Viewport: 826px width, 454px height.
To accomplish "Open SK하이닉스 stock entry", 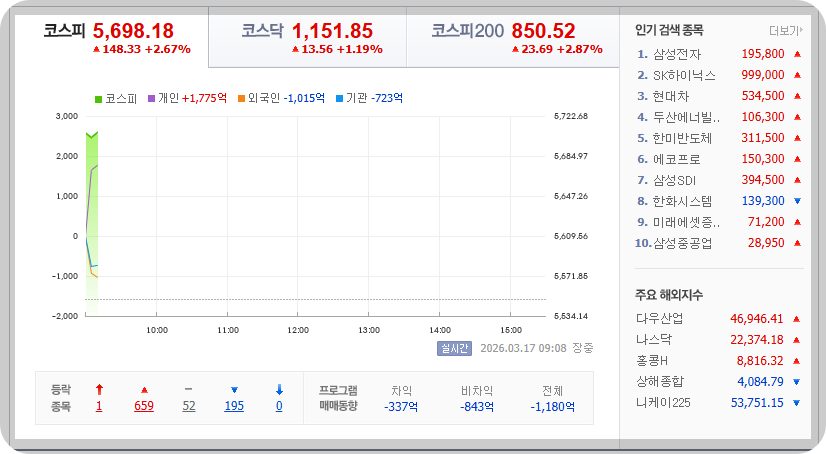I will tap(684, 75).
